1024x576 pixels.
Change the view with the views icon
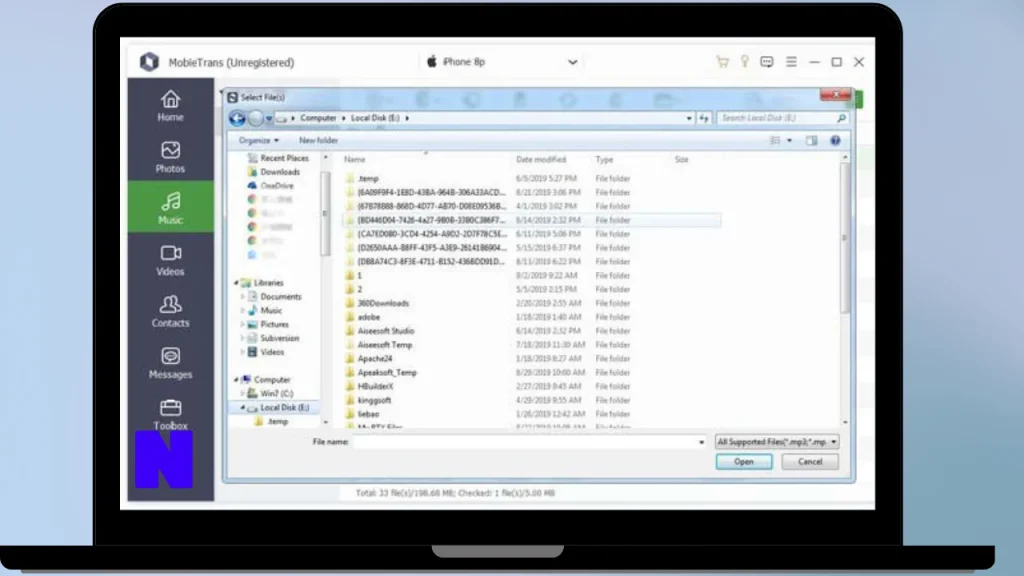pyautogui.click(x=775, y=140)
